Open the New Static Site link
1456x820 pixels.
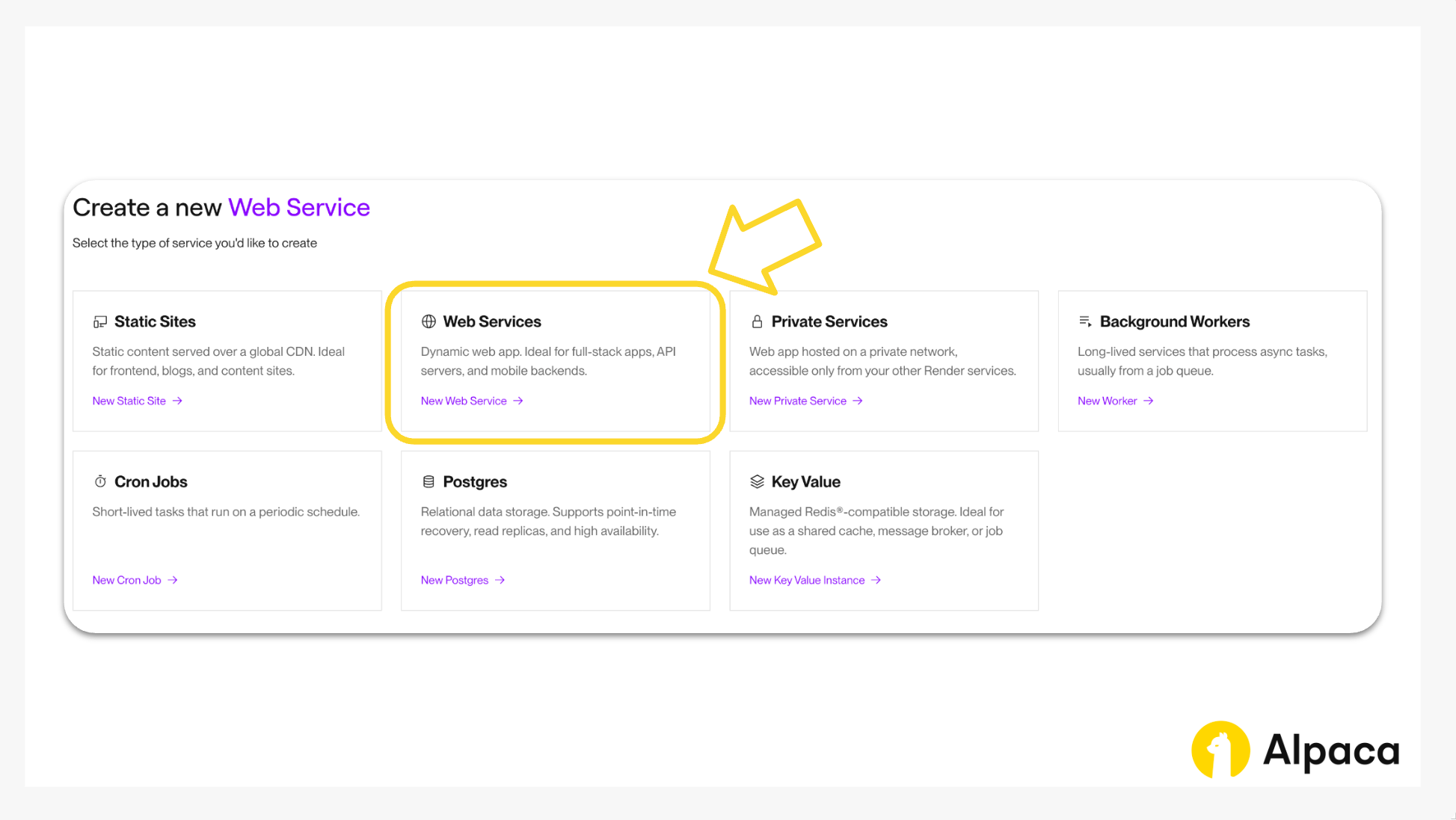129,401
